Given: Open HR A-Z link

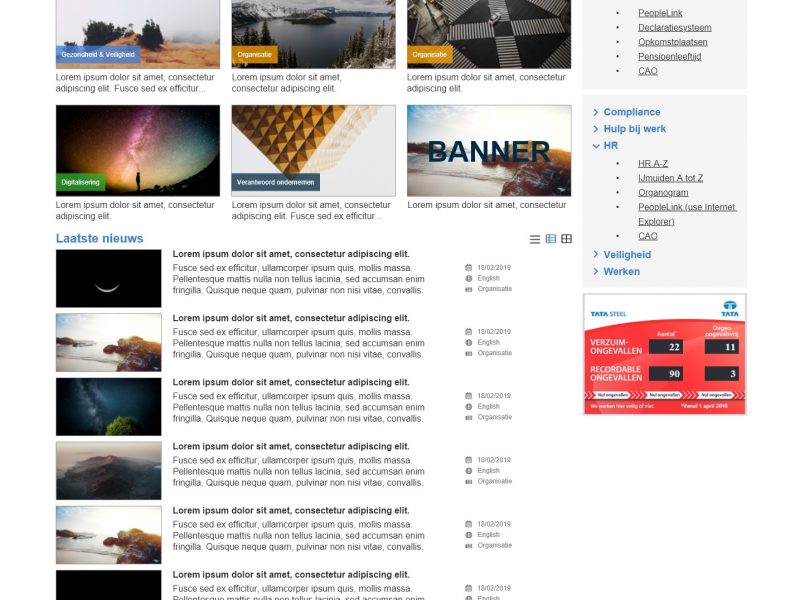Looking at the screenshot, I should (653, 164).
